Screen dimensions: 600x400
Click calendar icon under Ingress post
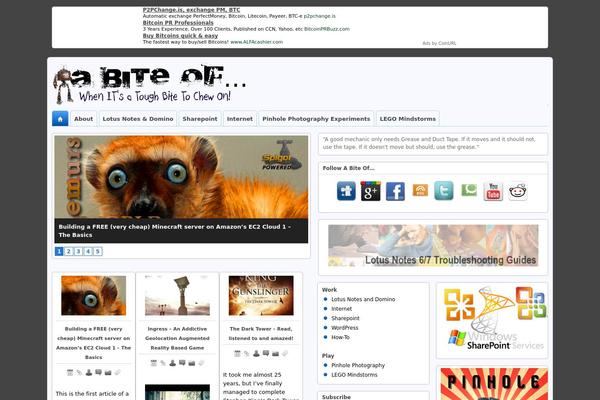154,363
